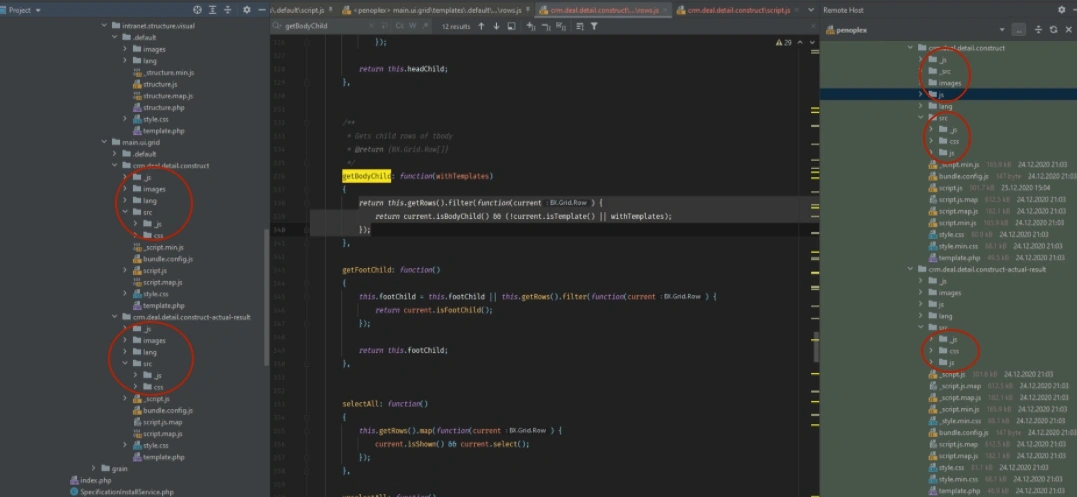
Task: Expand the grain folder in Project tree
Action: point(93,468)
